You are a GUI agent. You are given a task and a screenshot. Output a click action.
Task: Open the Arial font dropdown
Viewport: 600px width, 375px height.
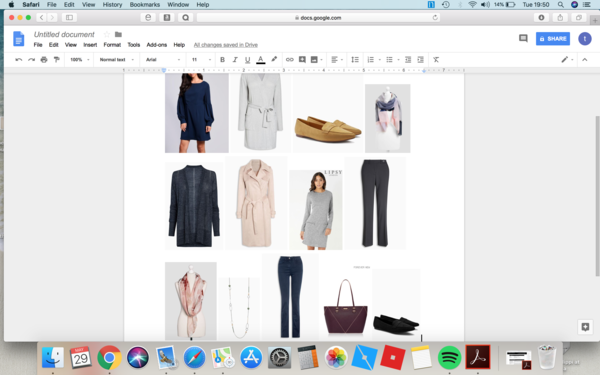click(163, 60)
